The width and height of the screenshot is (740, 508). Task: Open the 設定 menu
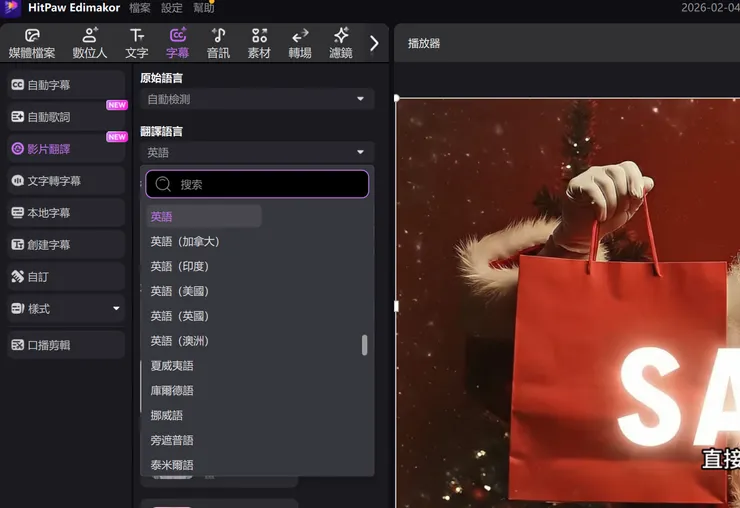point(172,8)
